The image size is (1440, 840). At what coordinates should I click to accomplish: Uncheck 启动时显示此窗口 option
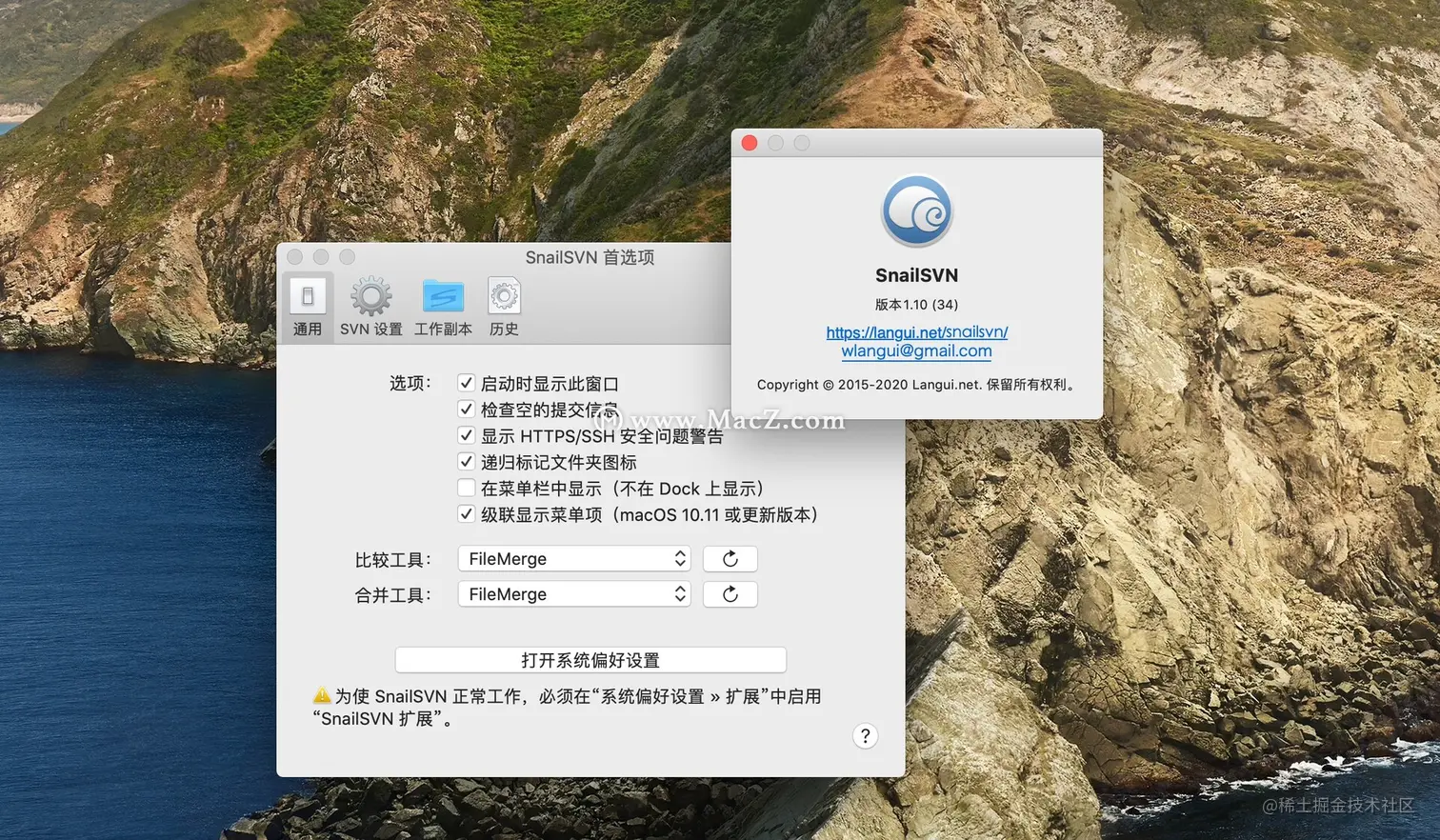[466, 383]
